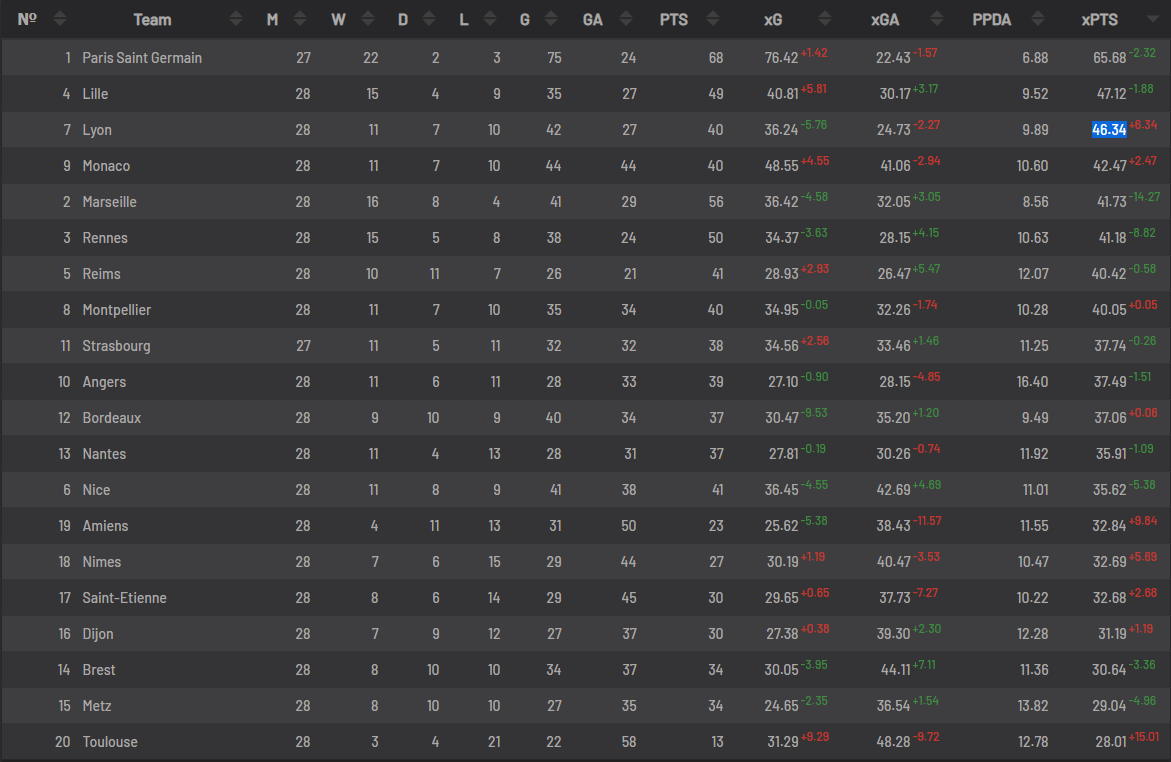
Task: Sort goals using the G column arrows
Action: (551, 19)
